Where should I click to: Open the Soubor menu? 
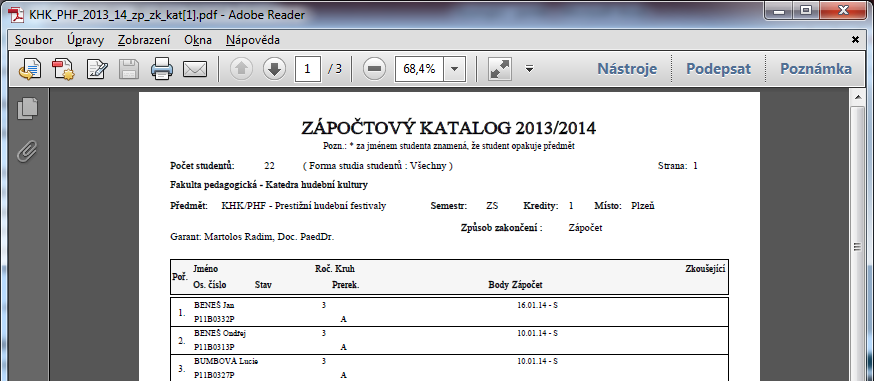tap(34, 40)
